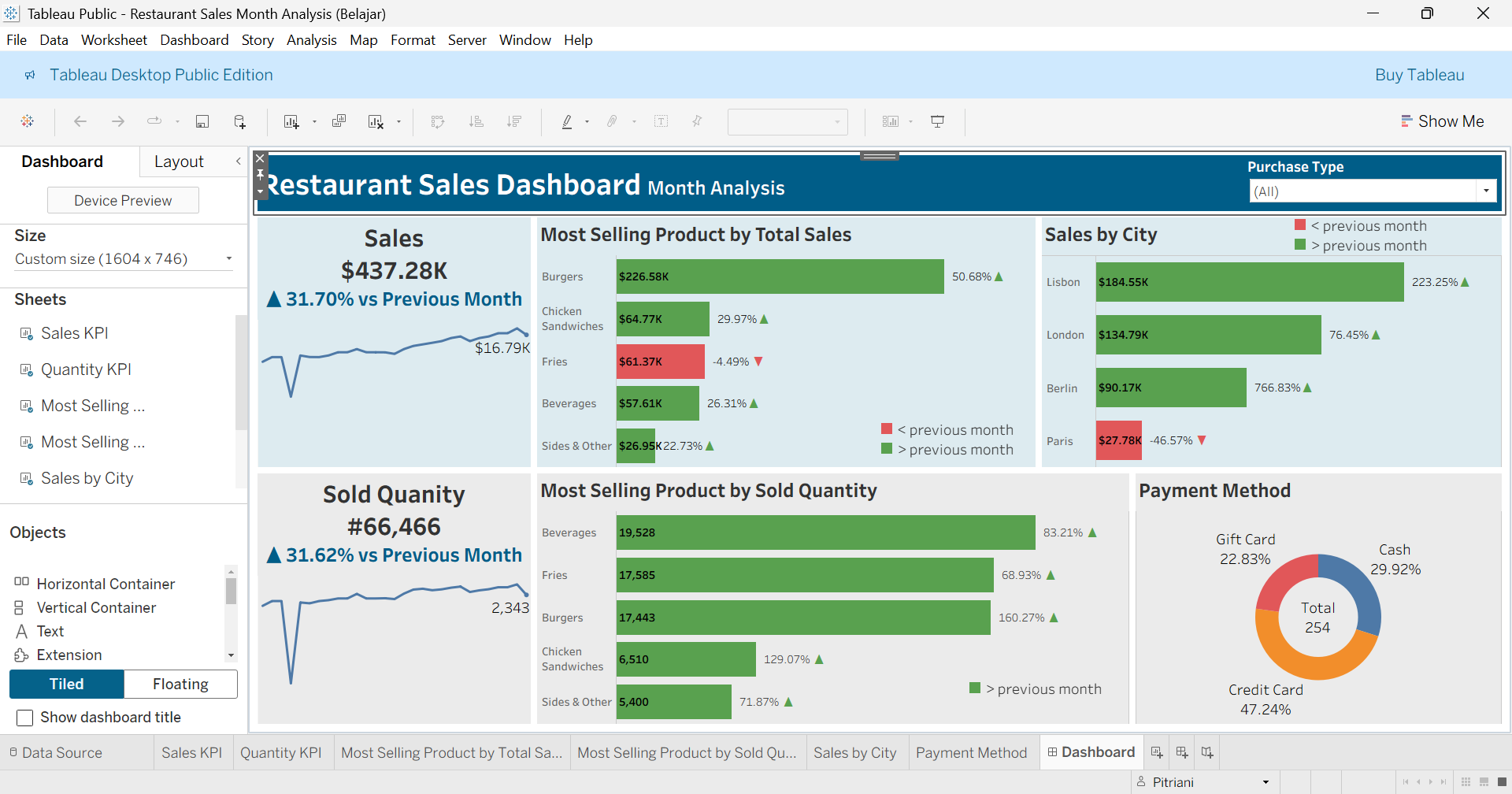
Task: Open the Analysis menu
Action: [311, 40]
